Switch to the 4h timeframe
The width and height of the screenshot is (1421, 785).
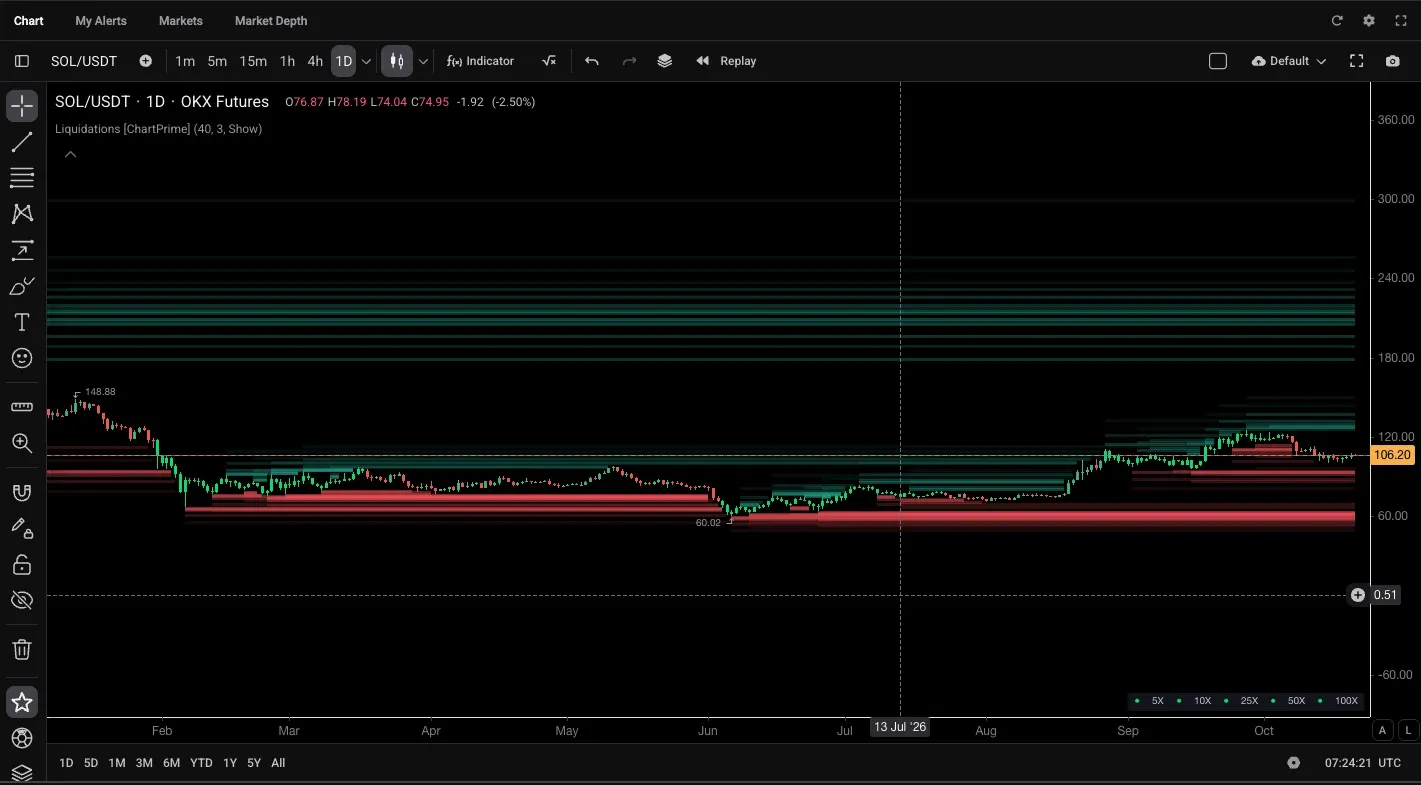315,61
